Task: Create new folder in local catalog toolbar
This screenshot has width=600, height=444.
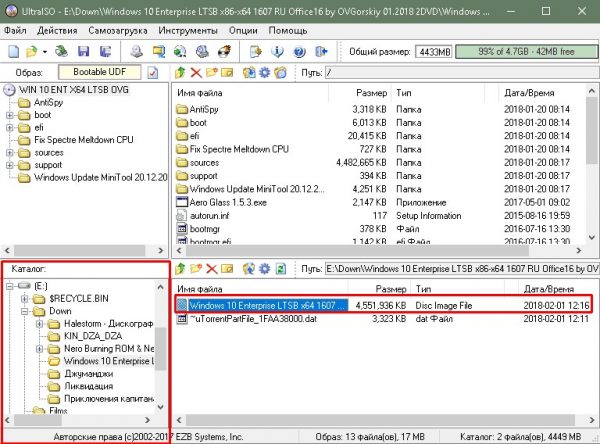Action: point(196,269)
